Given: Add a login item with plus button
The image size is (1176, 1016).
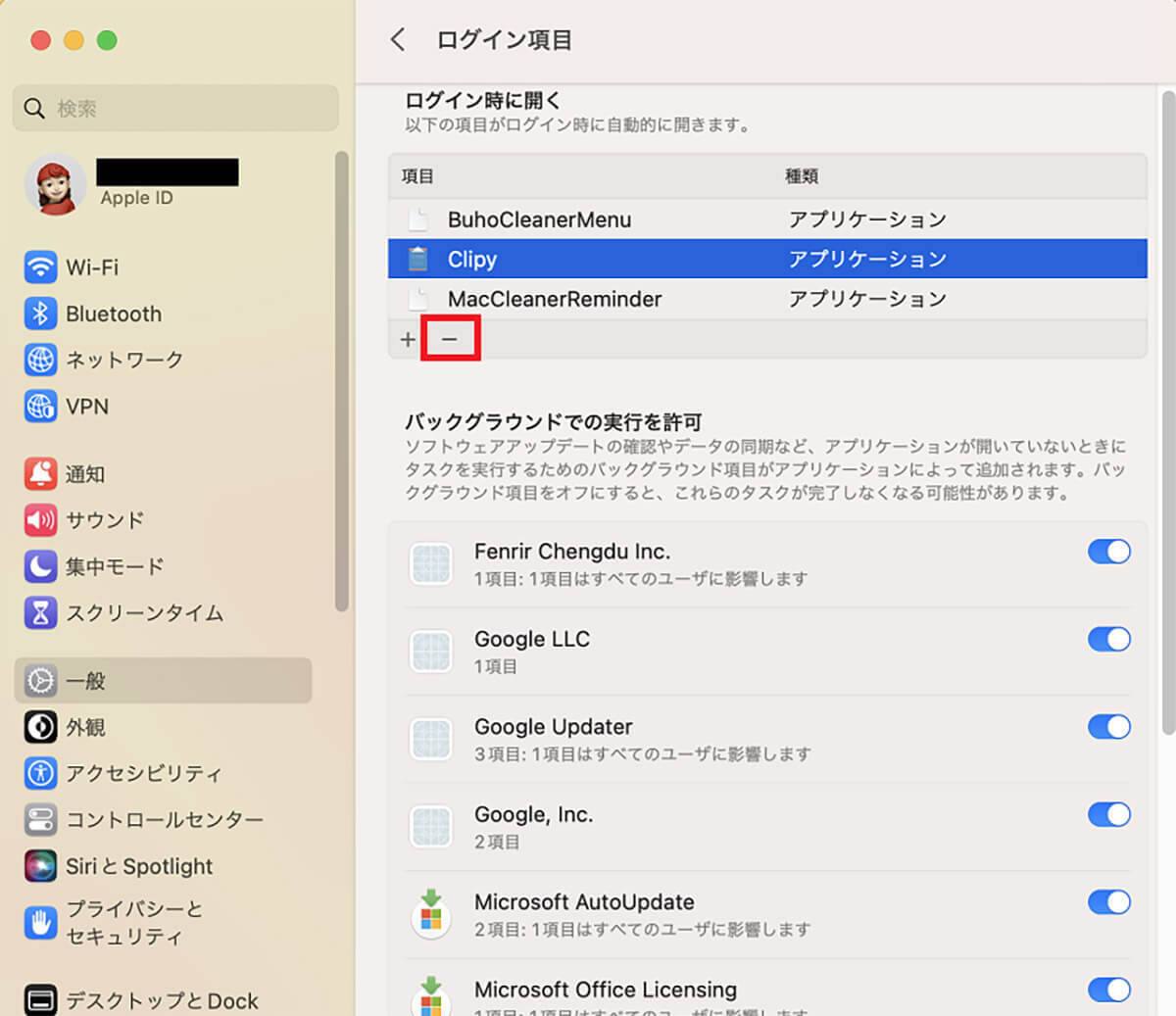Looking at the screenshot, I should point(408,339).
